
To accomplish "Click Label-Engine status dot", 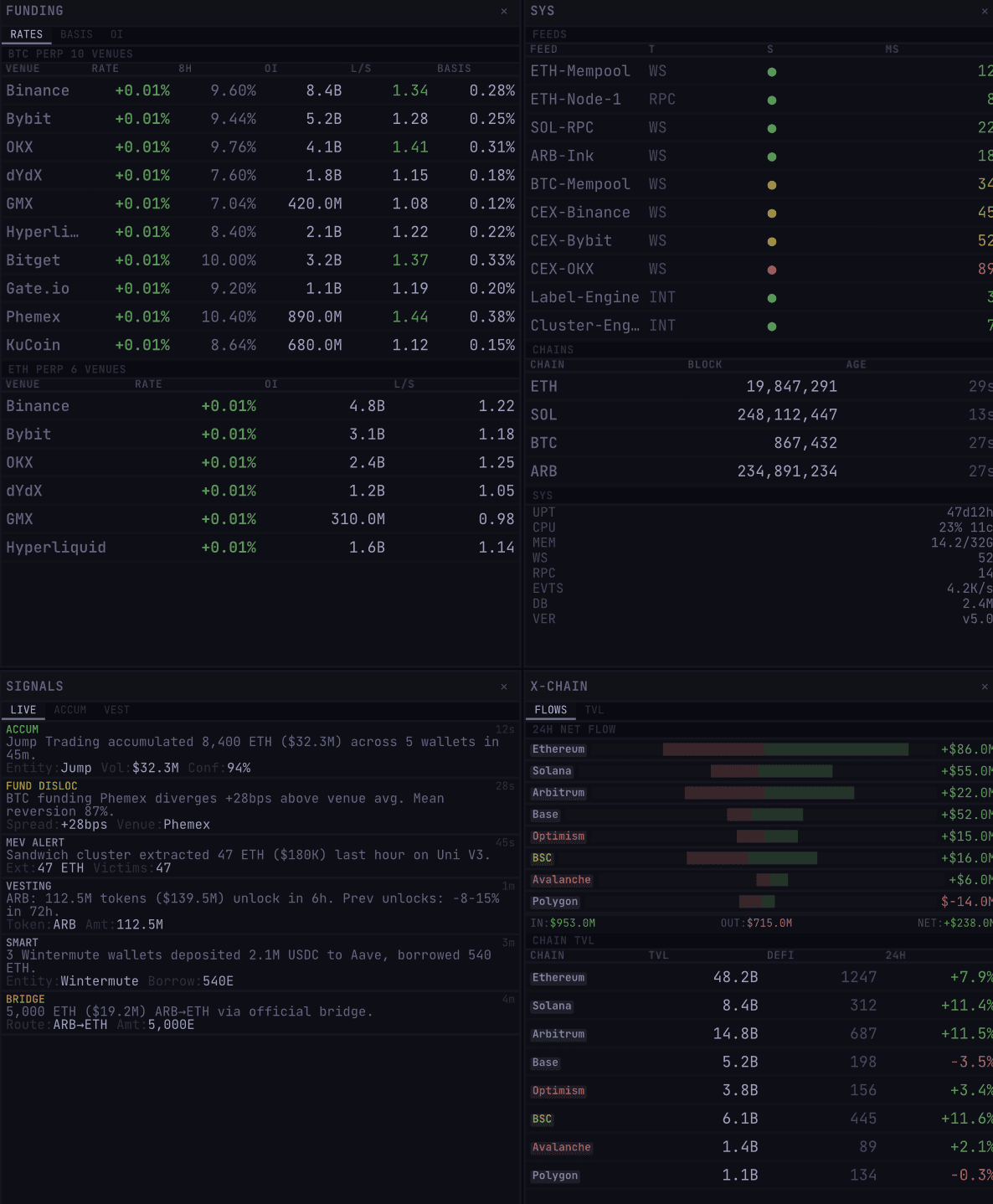I will [772, 298].
